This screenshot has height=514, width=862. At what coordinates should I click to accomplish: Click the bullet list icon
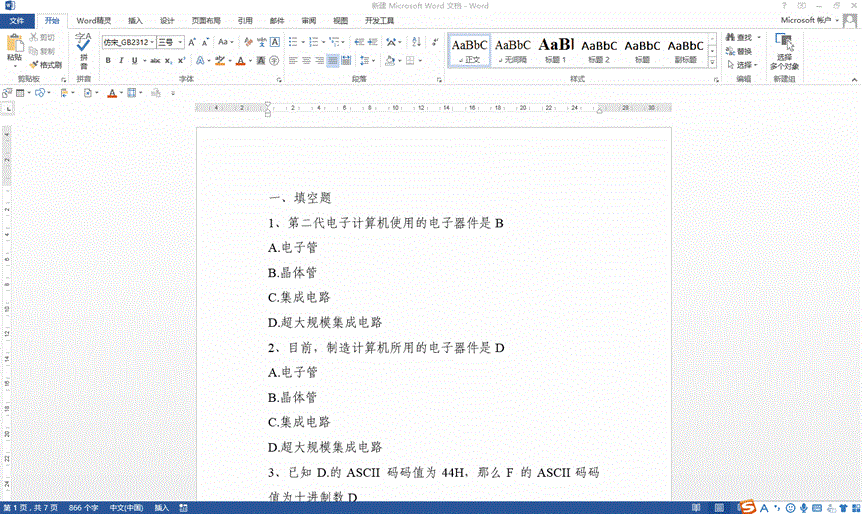pos(293,42)
